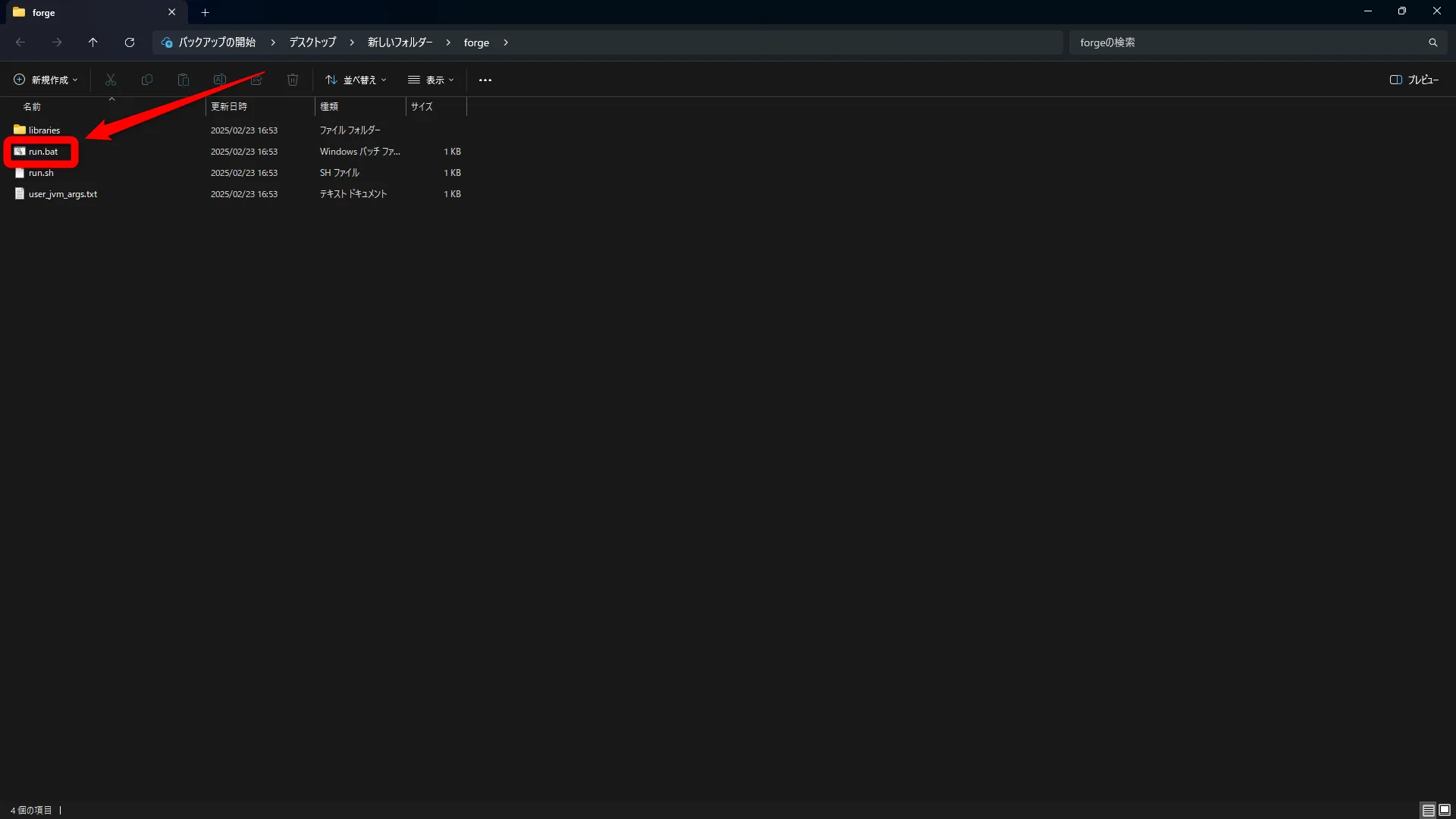Click the Cut scissors icon in toolbar
Image resolution: width=1456 pixels, height=819 pixels.
(111, 80)
